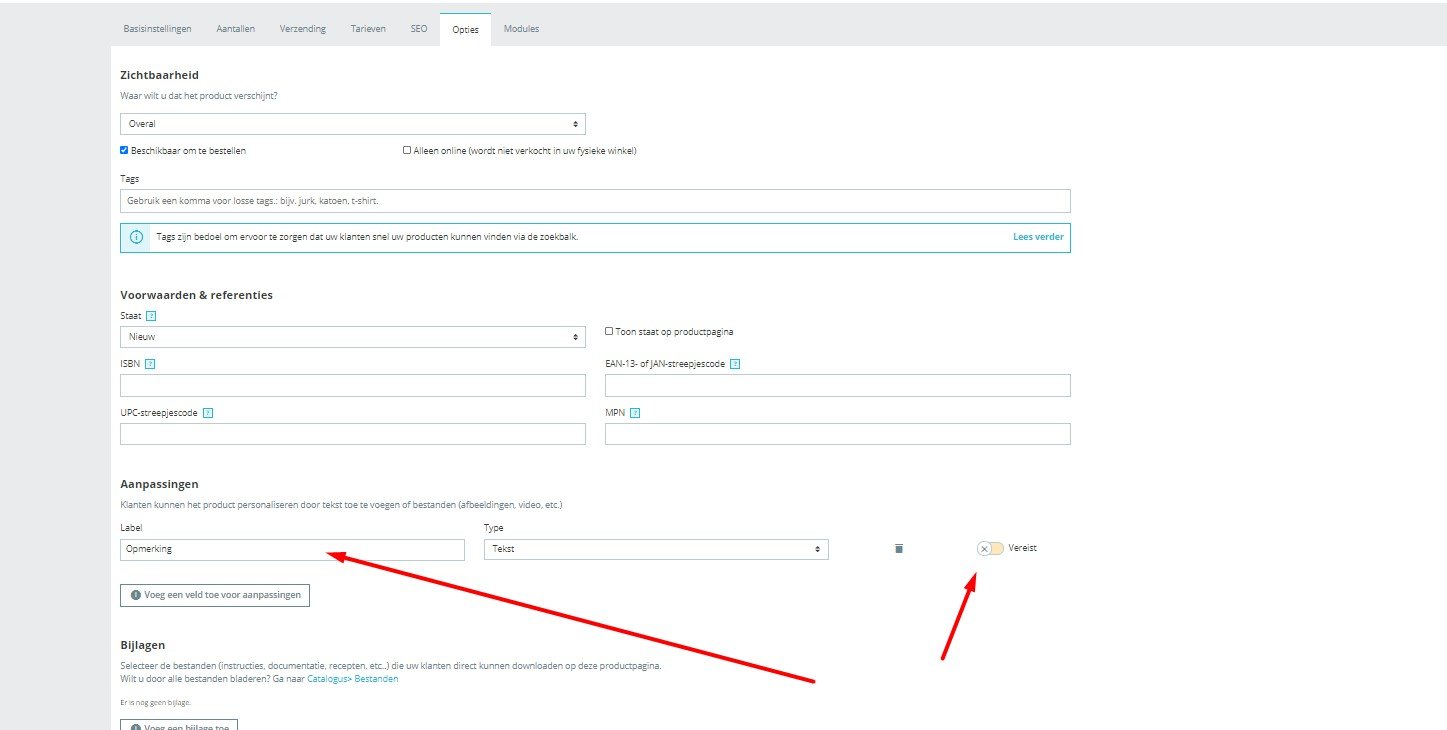
Task: Expand the Staat dropdown showing Nieuw
Action: coord(353,337)
